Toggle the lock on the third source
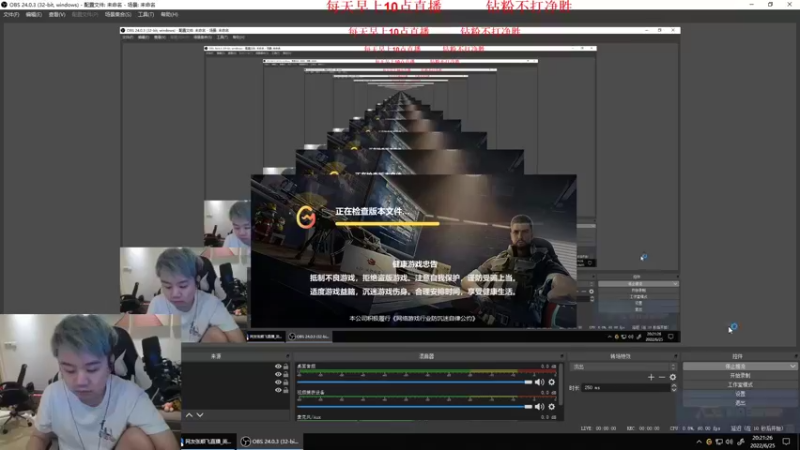The width and height of the screenshot is (800, 450). (x=286, y=382)
